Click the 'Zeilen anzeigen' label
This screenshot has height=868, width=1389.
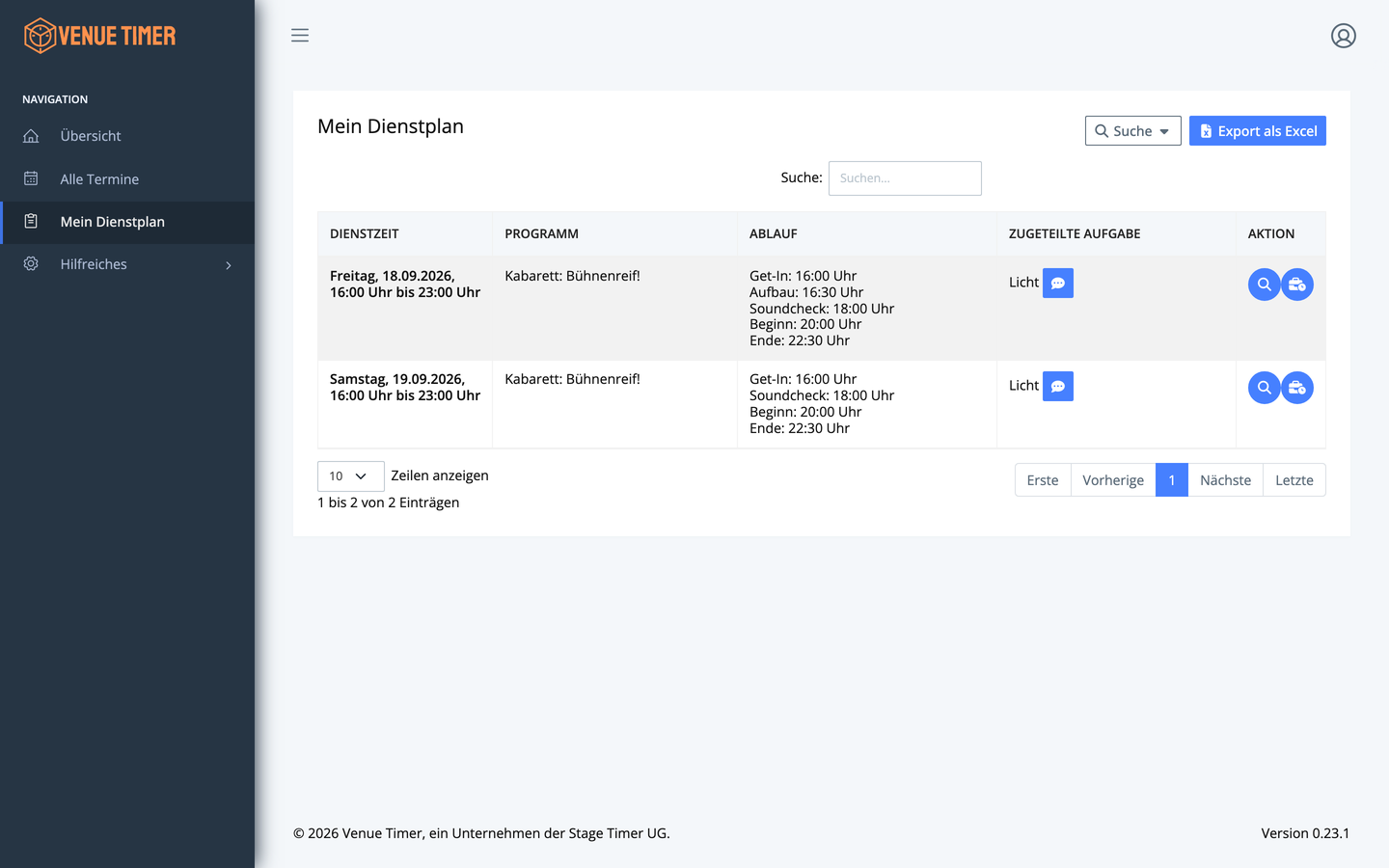coord(440,475)
